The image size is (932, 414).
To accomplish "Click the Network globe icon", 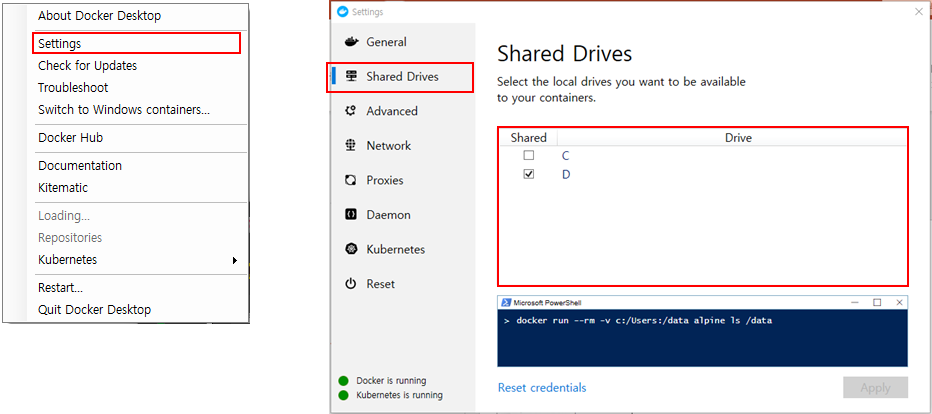I will [x=351, y=146].
